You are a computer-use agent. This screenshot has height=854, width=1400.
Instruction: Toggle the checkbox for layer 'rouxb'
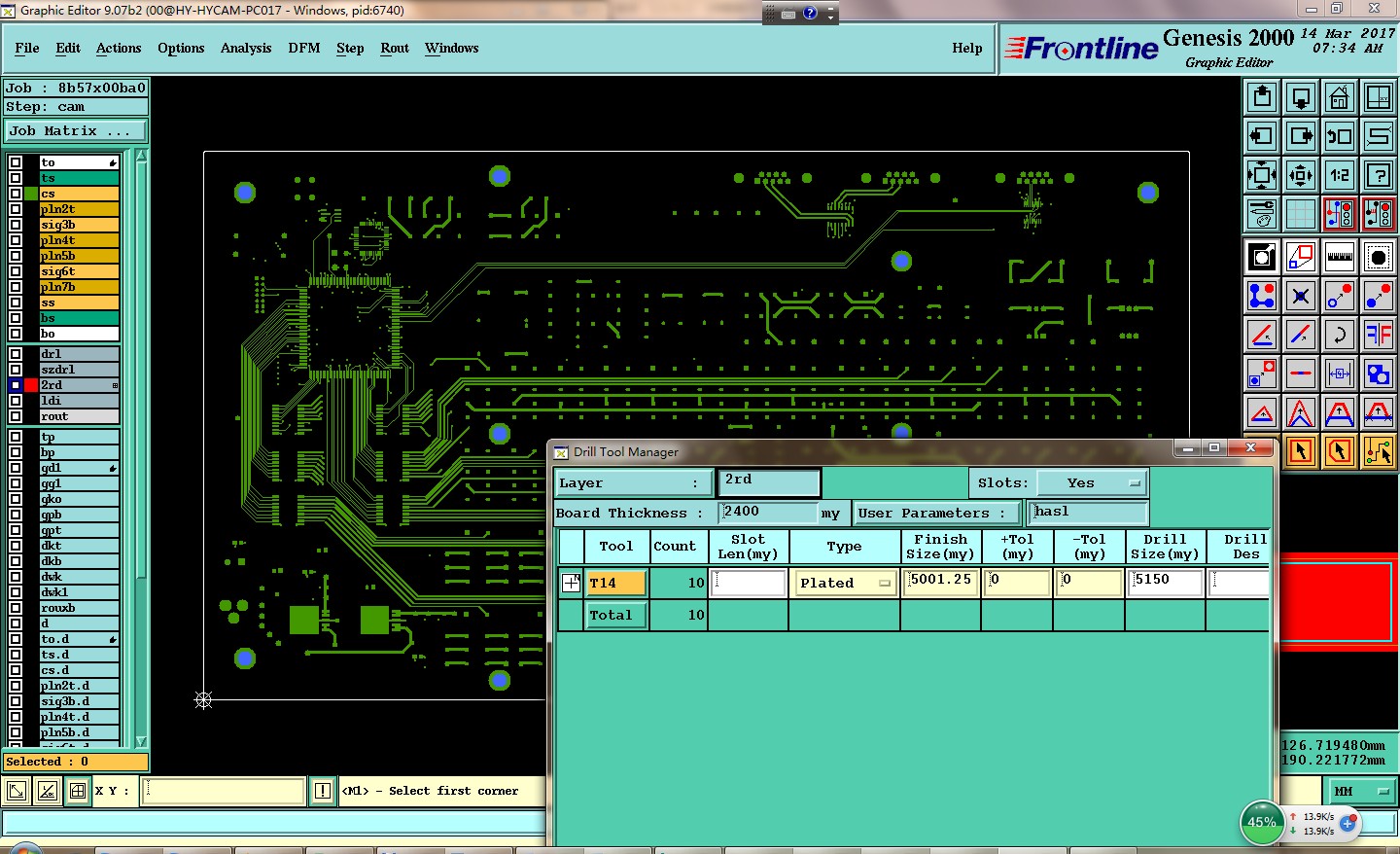point(16,608)
